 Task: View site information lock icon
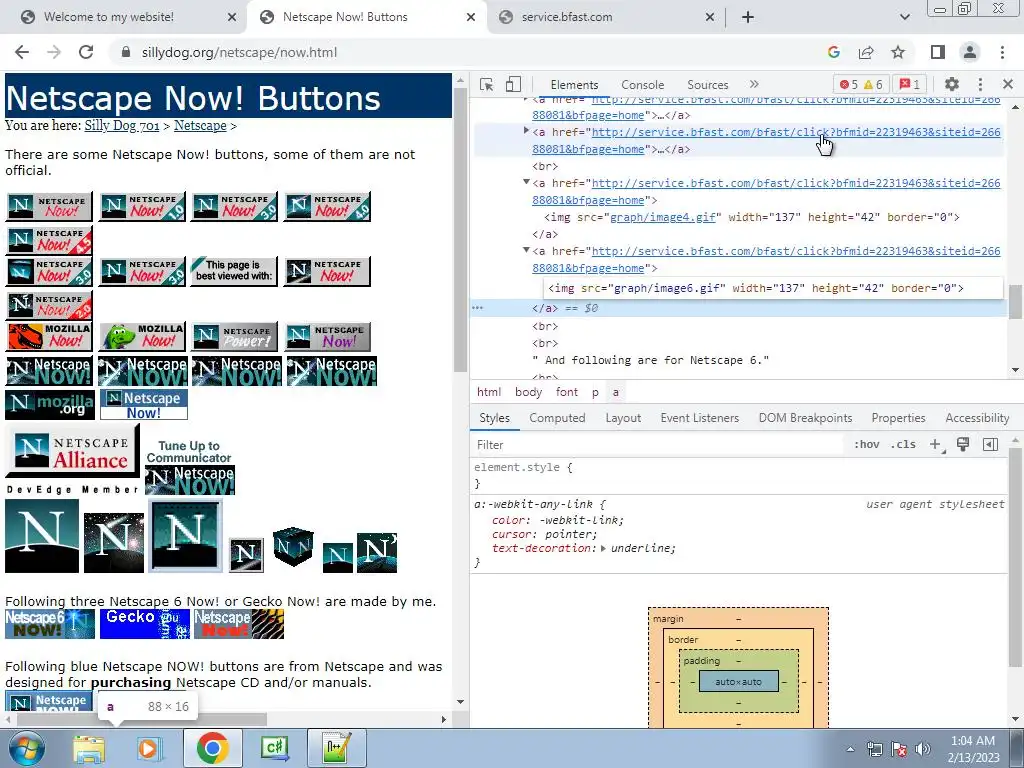127,52
